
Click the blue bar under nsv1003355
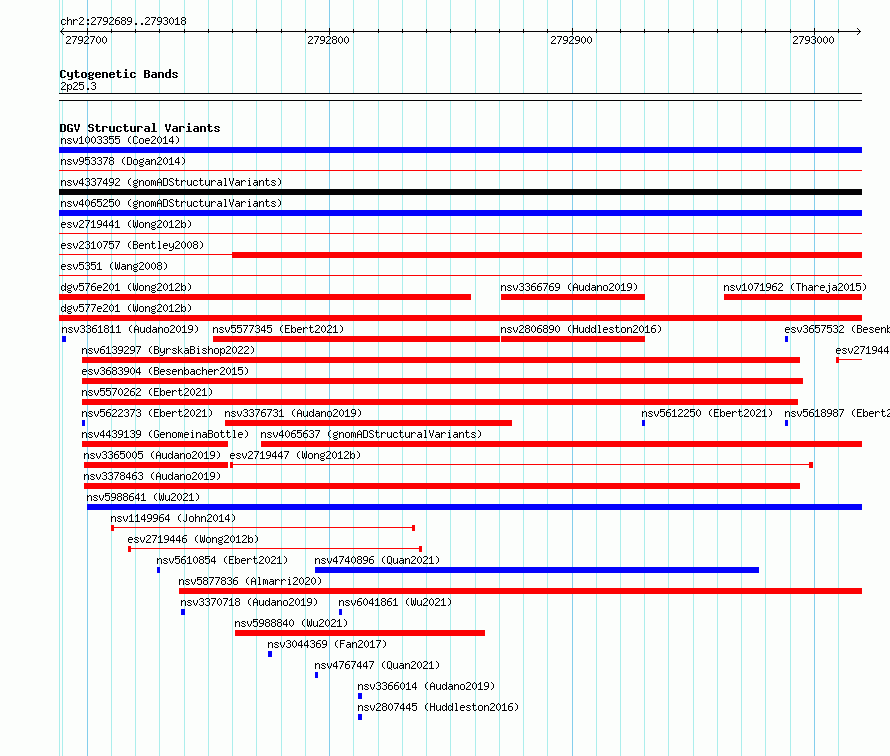(460, 150)
